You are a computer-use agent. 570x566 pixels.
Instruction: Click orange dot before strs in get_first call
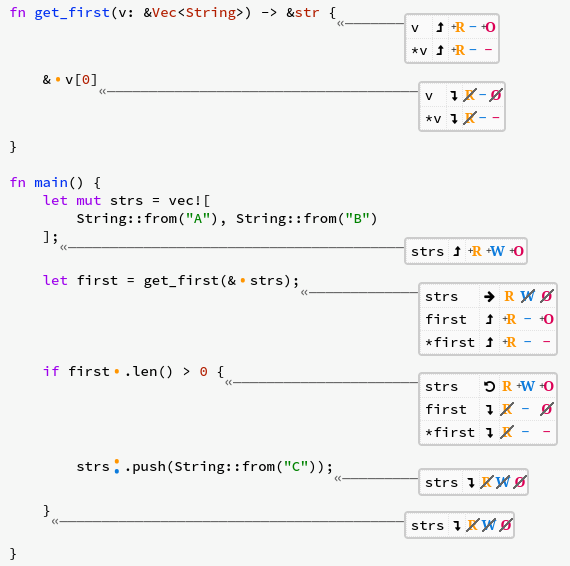tap(243, 280)
